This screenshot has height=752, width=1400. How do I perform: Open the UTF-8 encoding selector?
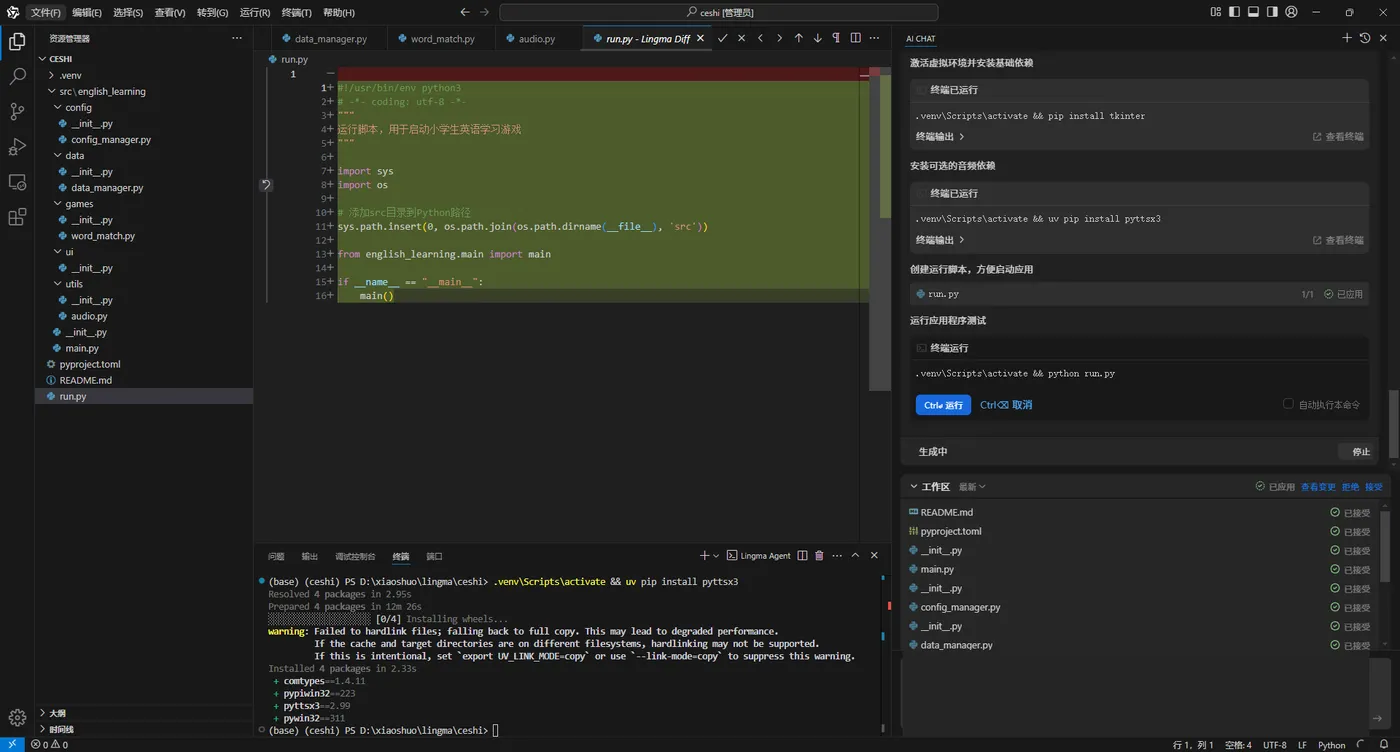point(1275,745)
